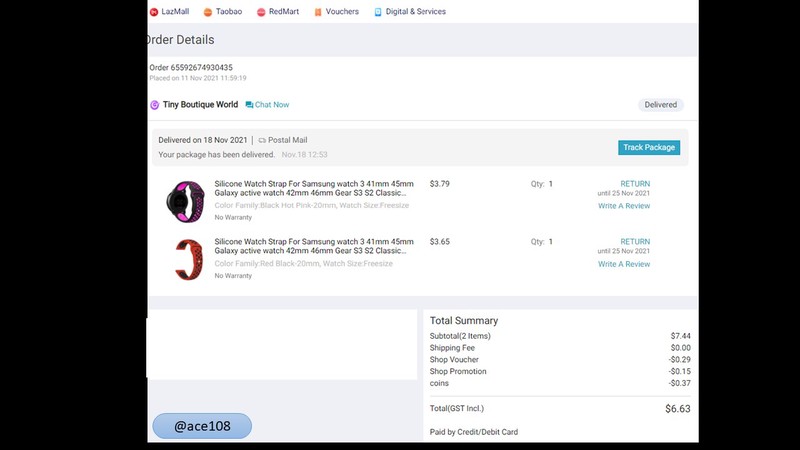The image size is (800, 450).
Task: Click 'Color Family:Black Hot Pink-20mm' variant text
Action: click(275, 205)
